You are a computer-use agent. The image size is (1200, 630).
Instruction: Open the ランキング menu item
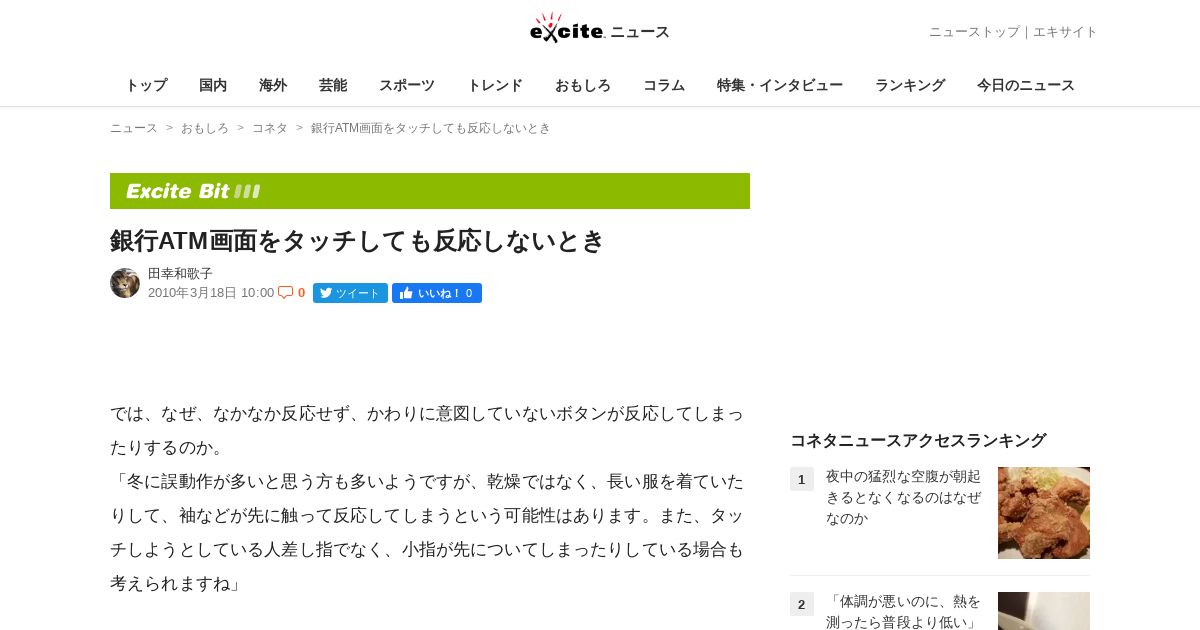pos(910,85)
